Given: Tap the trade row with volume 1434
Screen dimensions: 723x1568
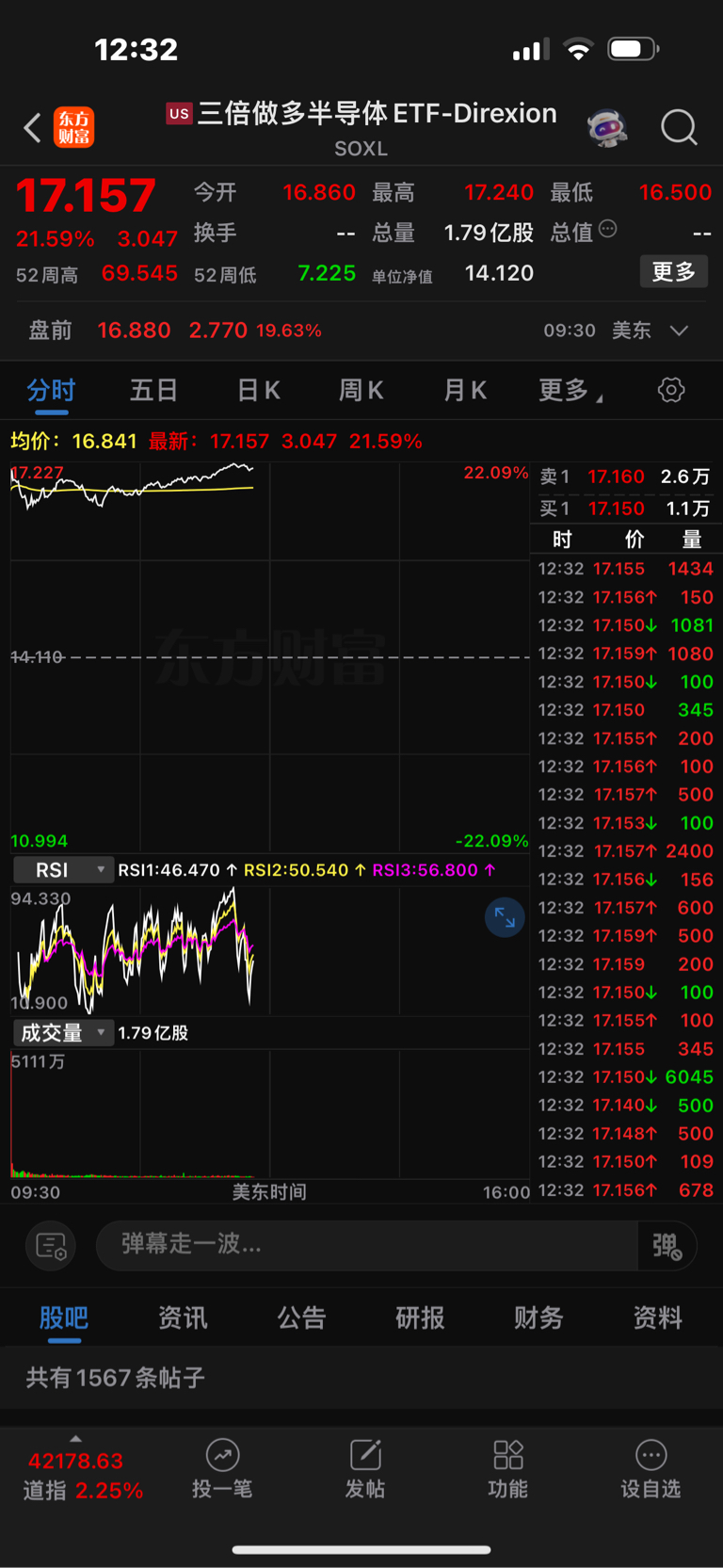Looking at the screenshot, I should coord(626,569).
